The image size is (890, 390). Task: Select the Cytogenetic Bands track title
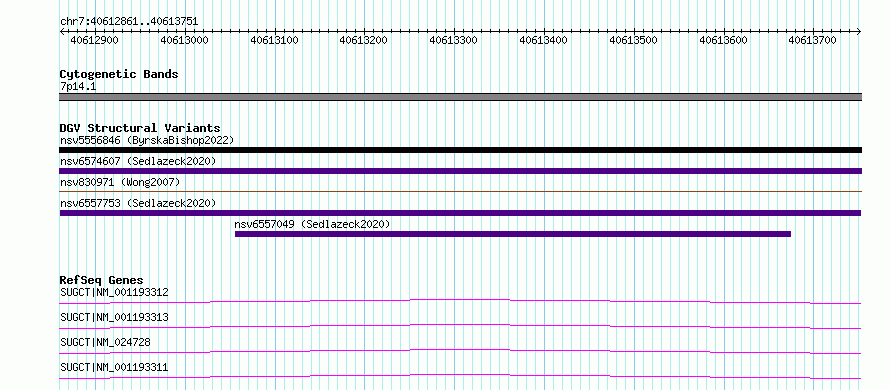[119, 74]
